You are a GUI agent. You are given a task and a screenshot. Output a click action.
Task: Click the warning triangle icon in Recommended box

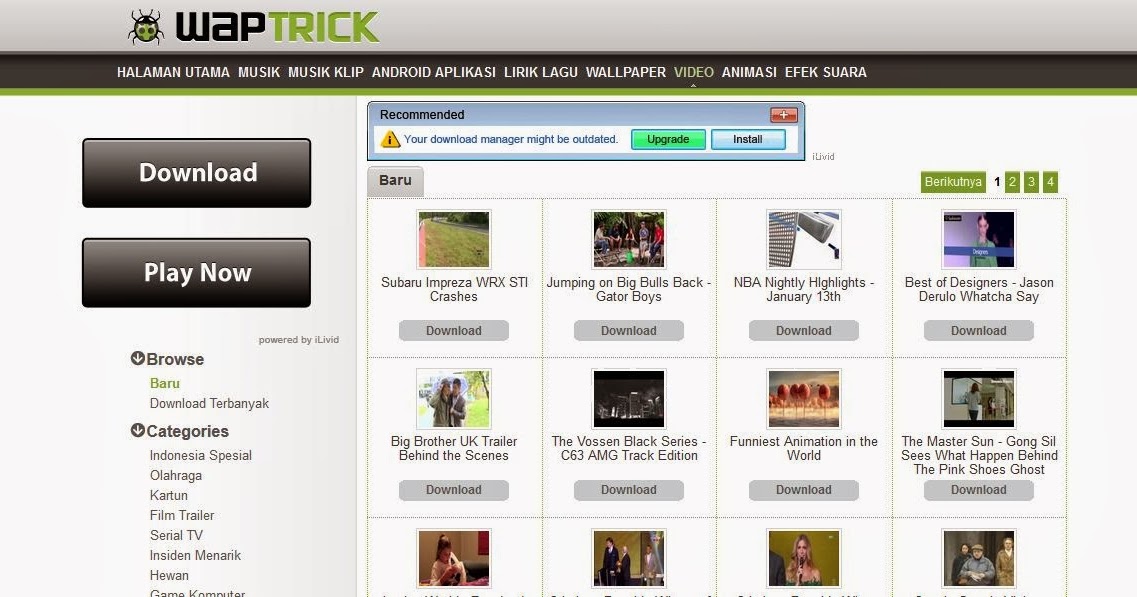point(390,139)
